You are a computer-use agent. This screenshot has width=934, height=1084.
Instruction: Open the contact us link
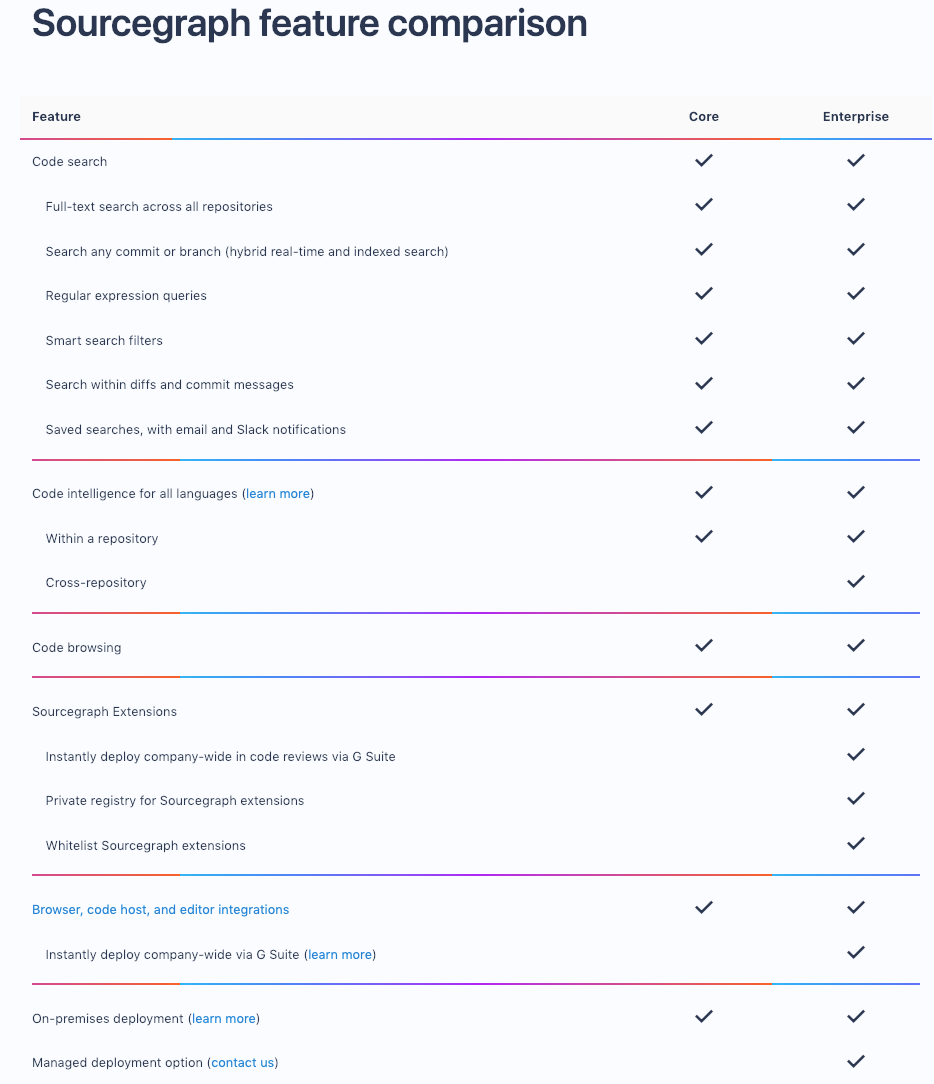pyautogui.click(x=243, y=1063)
